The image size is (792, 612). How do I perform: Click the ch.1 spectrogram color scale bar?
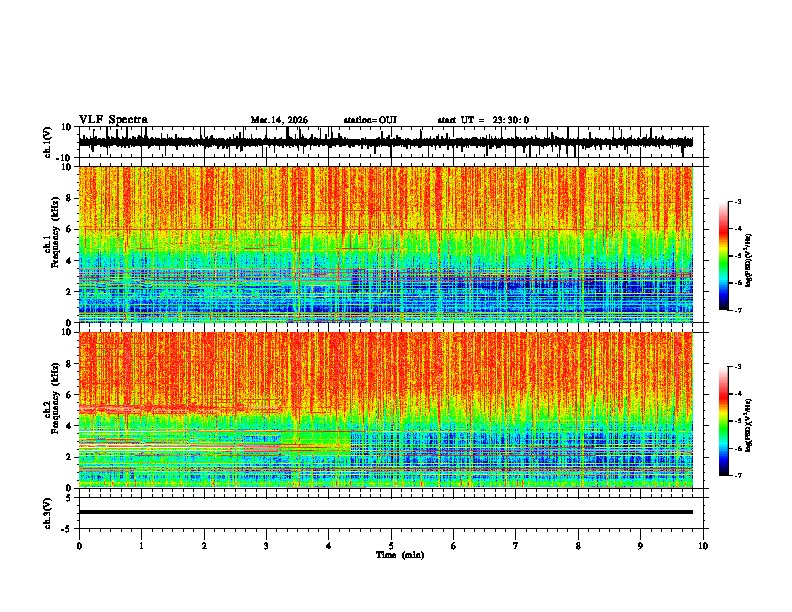(x=724, y=256)
